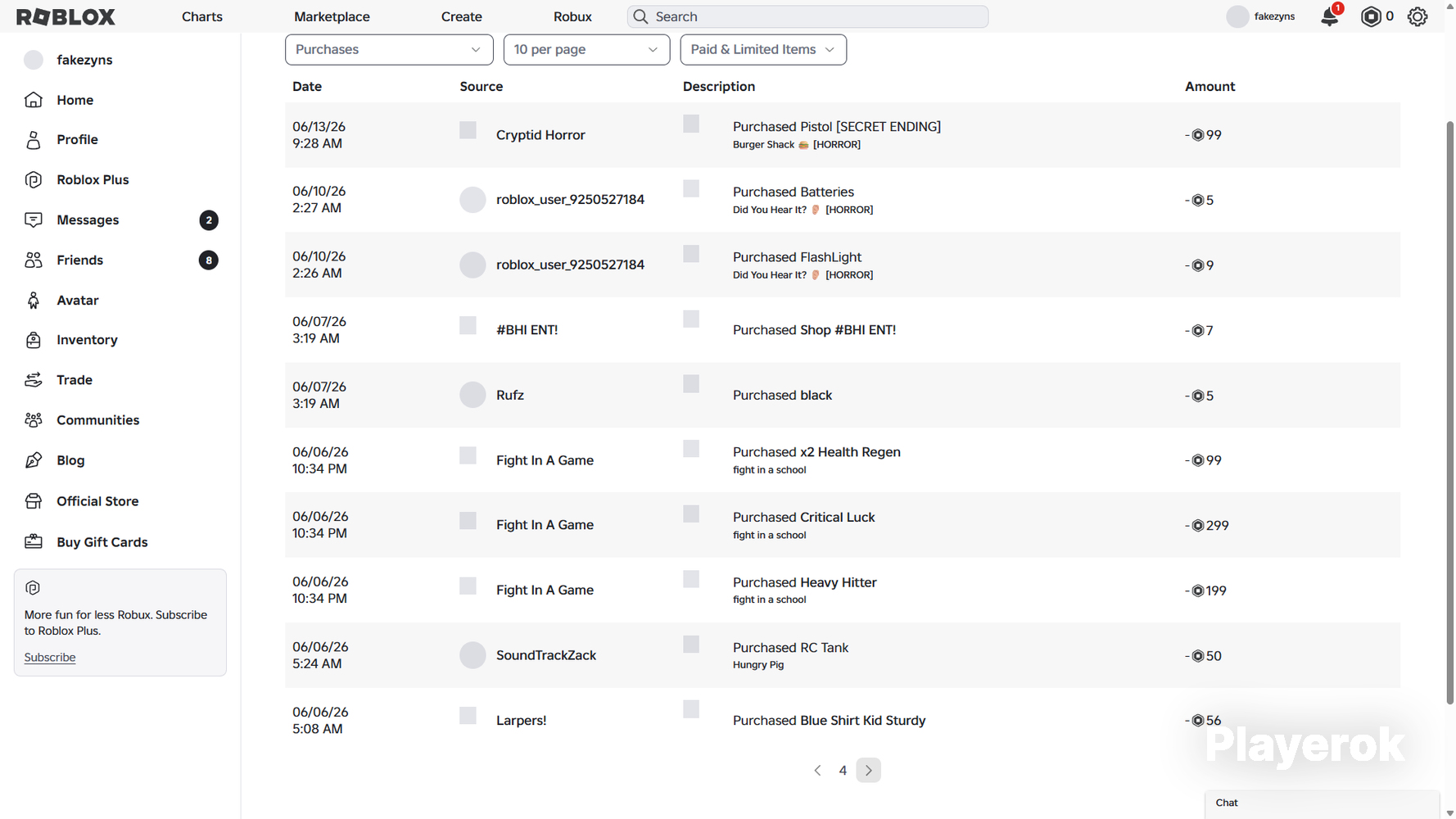Viewport: 1456px width, 819px height.
Task: Click the fakezyns avatar in the top bar
Action: (x=1237, y=16)
